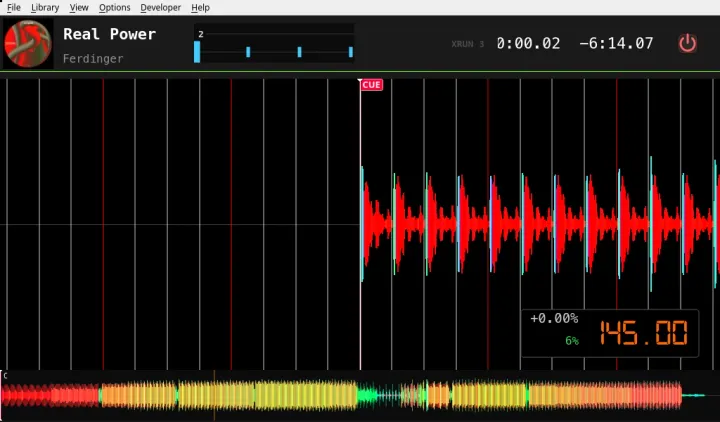The width and height of the screenshot is (720, 422).
Task: Open the Help menu
Action: [x=200, y=7]
